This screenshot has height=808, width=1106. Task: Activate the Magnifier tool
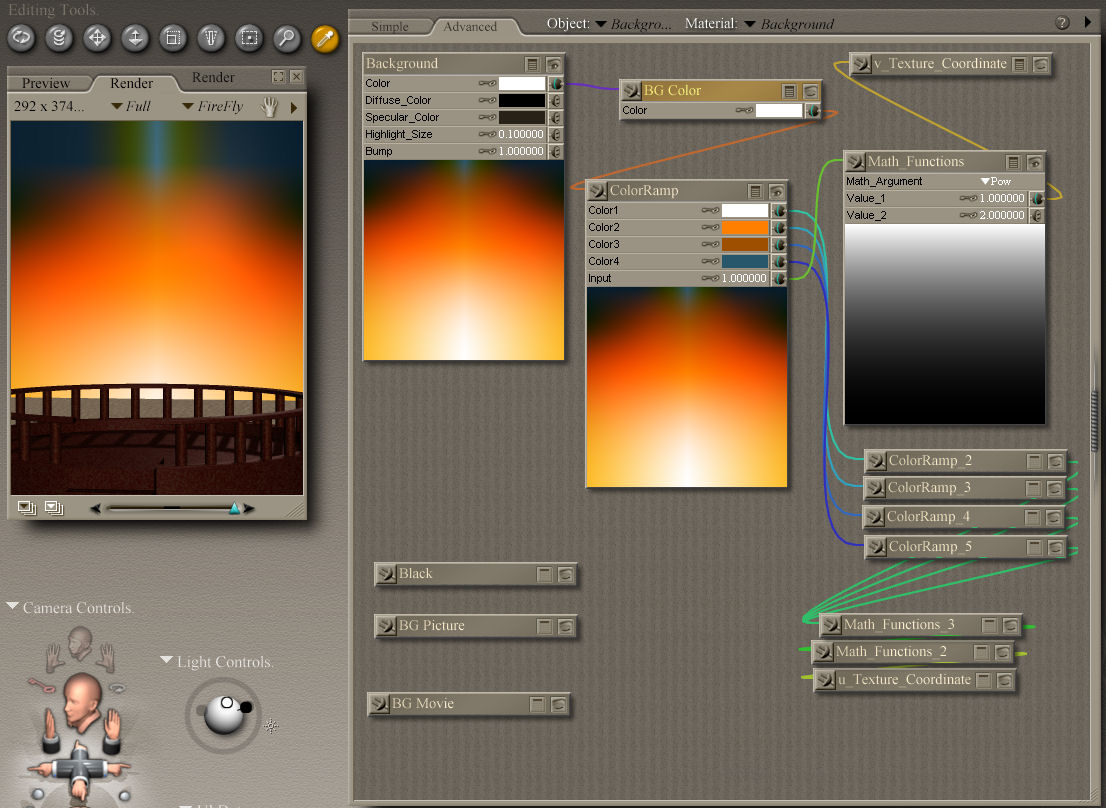287,38
